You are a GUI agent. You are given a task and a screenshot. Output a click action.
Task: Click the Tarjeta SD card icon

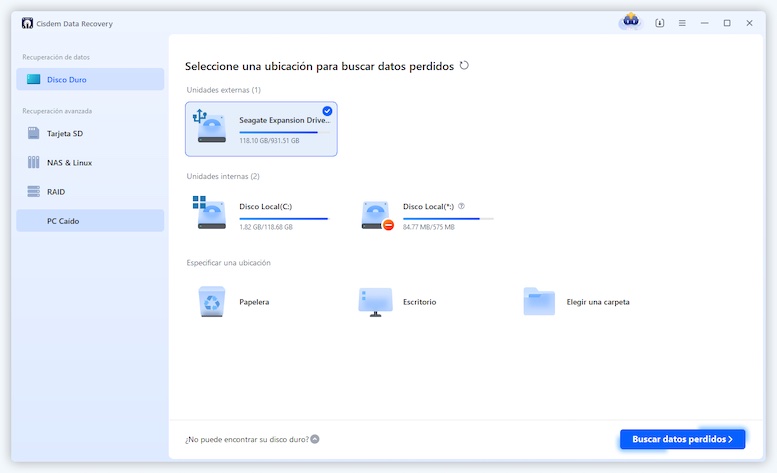click(33, 133)
